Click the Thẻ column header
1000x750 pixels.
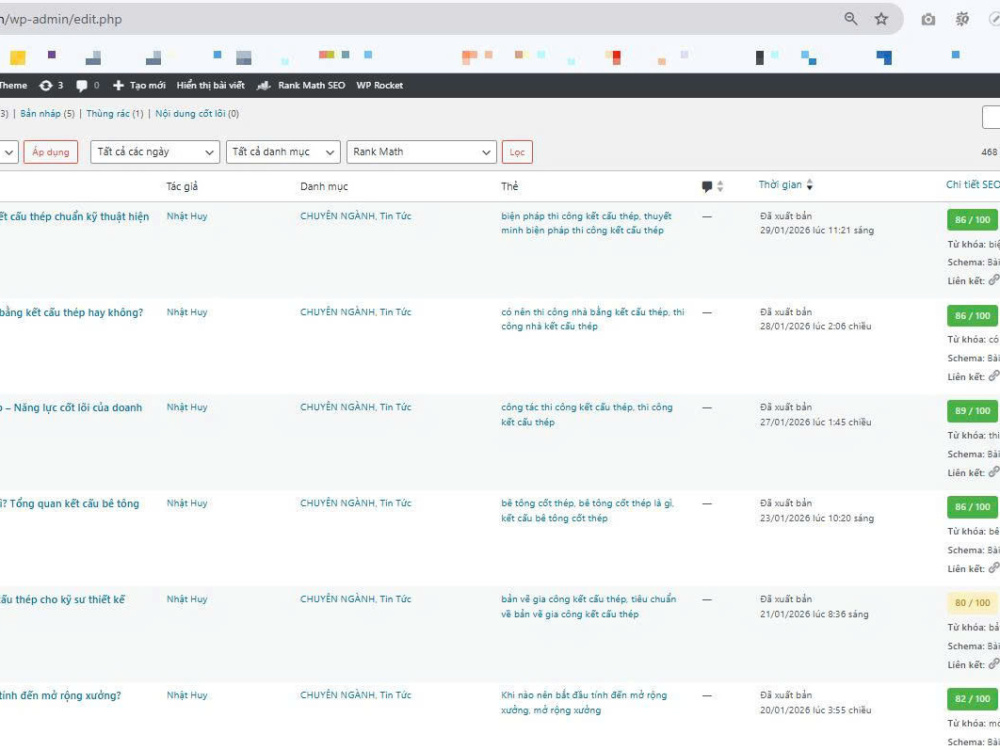(x=509, y=187)
